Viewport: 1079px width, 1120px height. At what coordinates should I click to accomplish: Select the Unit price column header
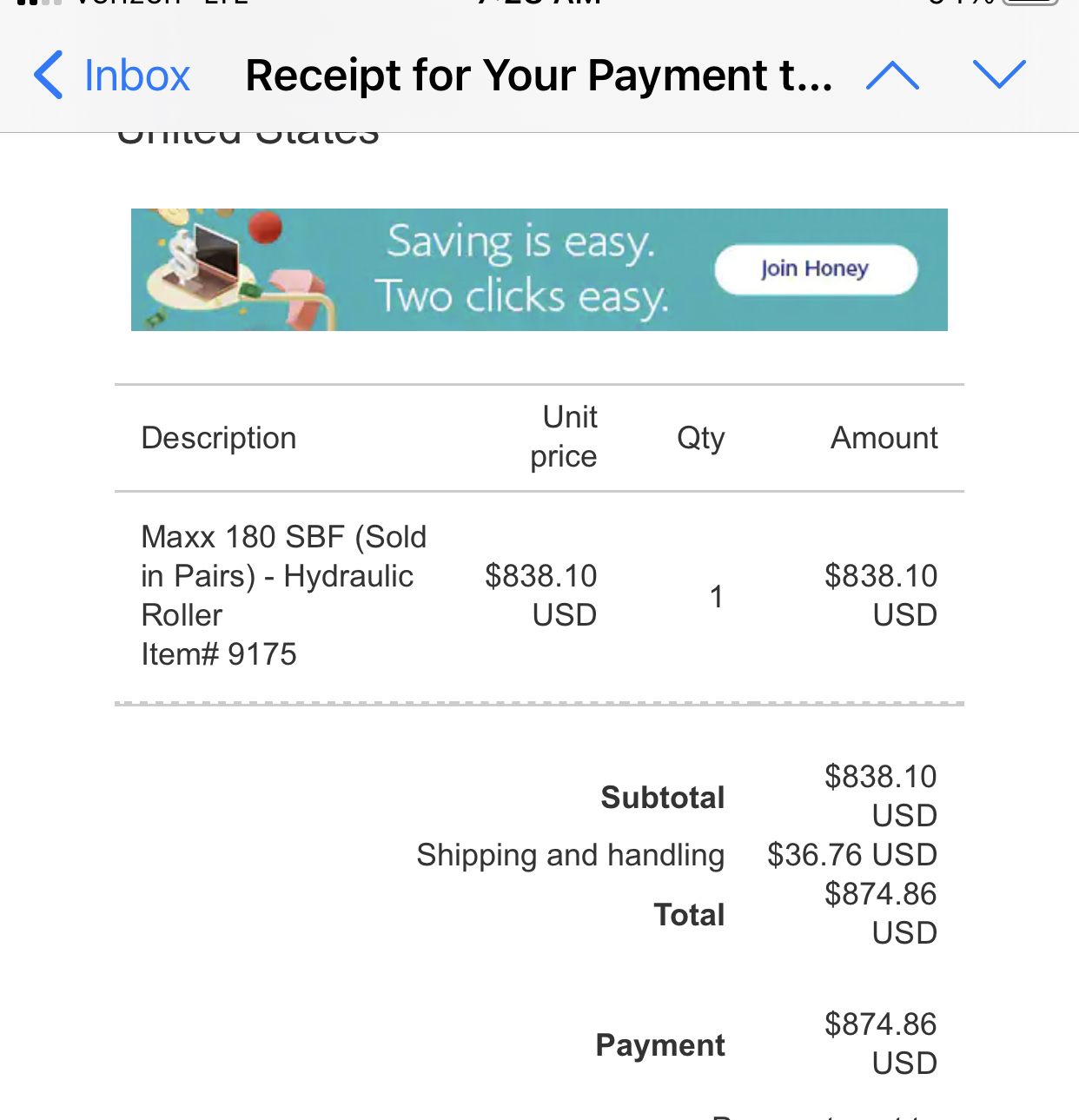point(564,437)
